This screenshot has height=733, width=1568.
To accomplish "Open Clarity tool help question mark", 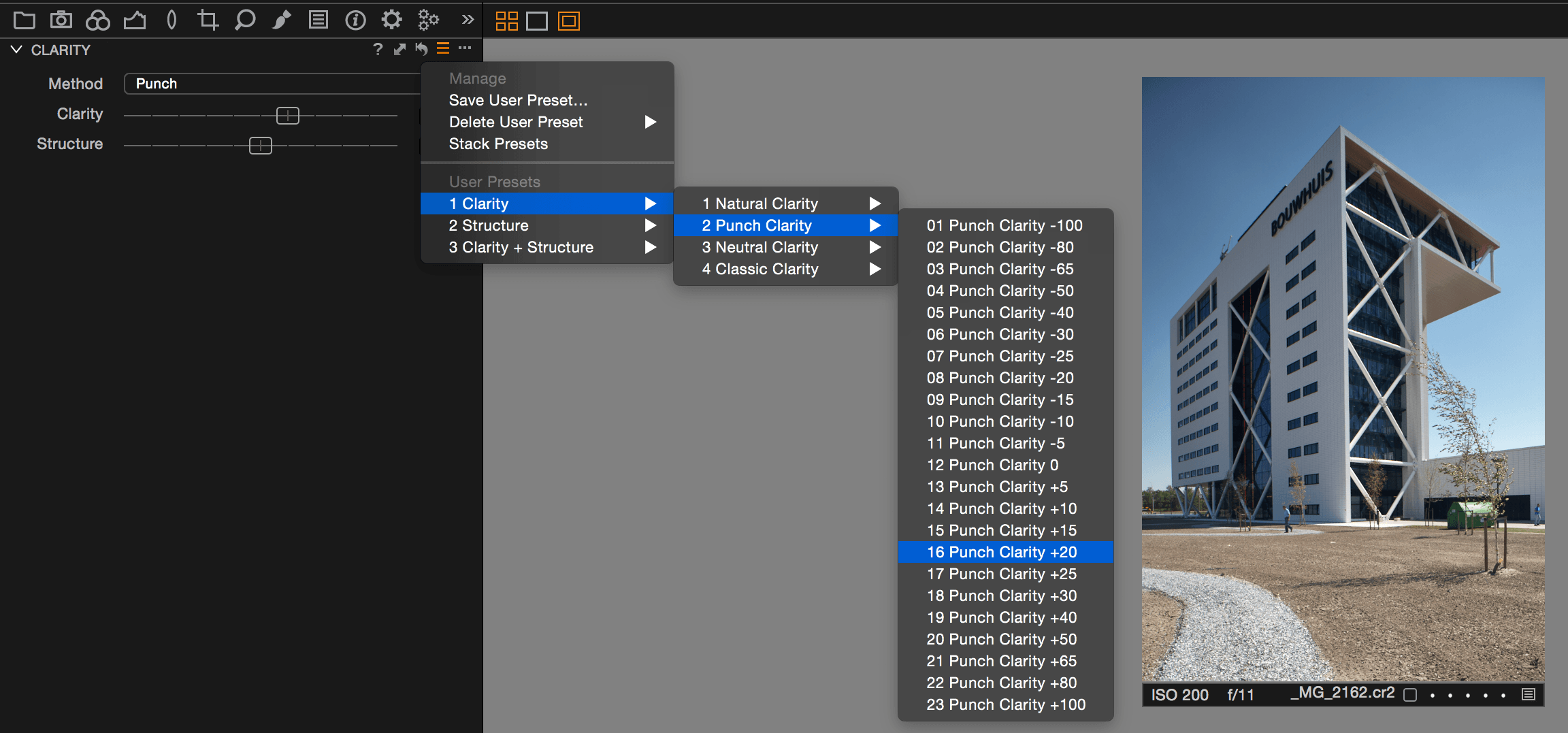I will (x=378, y=49).
